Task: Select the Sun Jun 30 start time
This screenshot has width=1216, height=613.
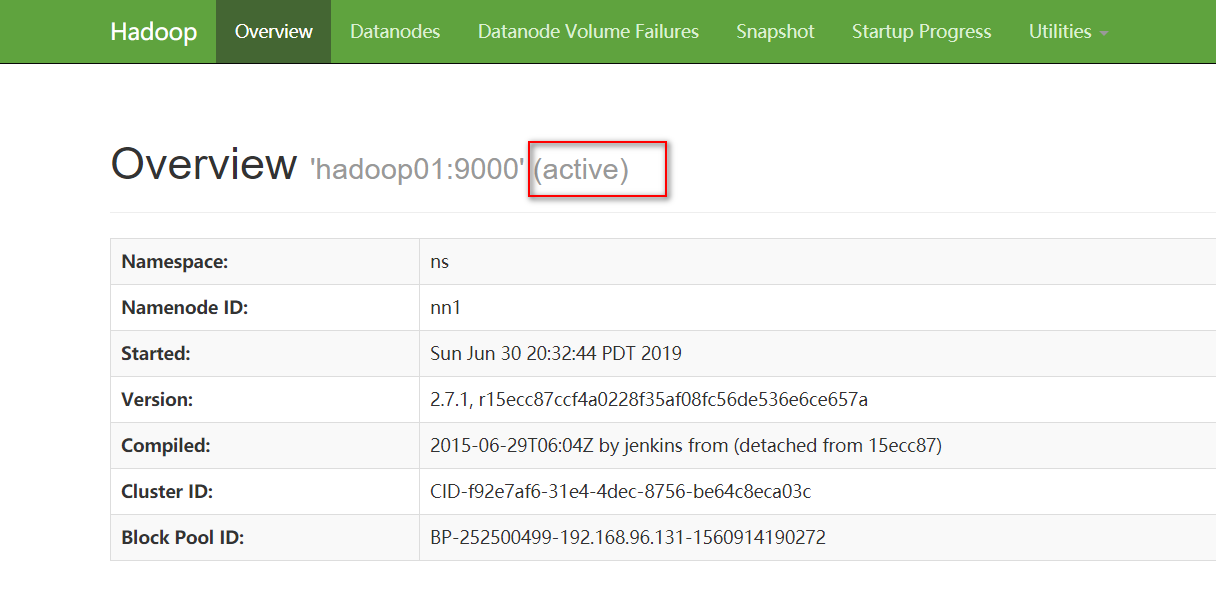Action: coord(556,354)
